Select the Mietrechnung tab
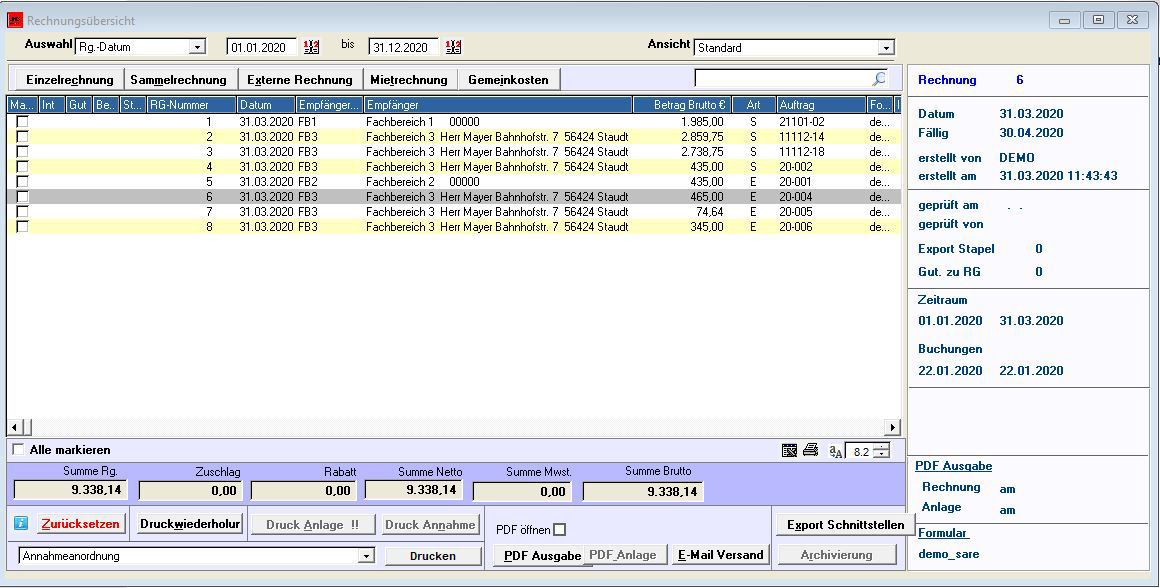This screenshot has height=588, width=1160. pos(408,80)
